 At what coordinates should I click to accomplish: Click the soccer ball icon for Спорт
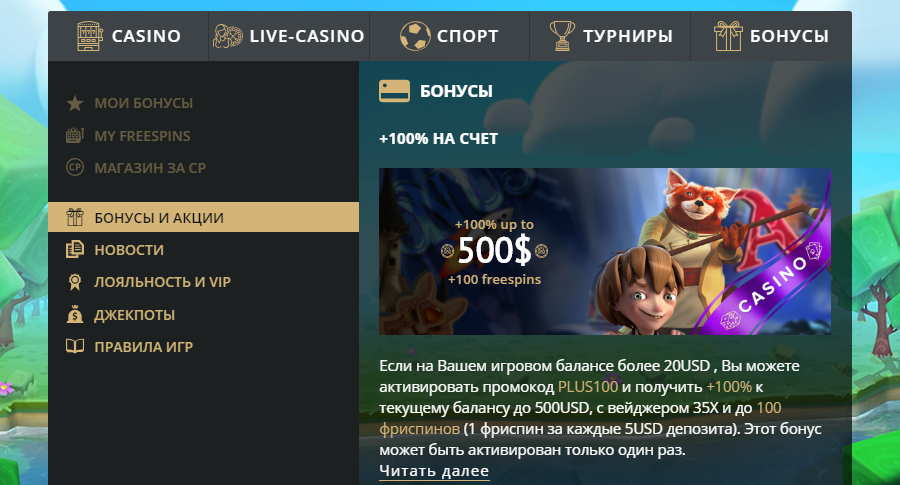click(x=415, y=36)
